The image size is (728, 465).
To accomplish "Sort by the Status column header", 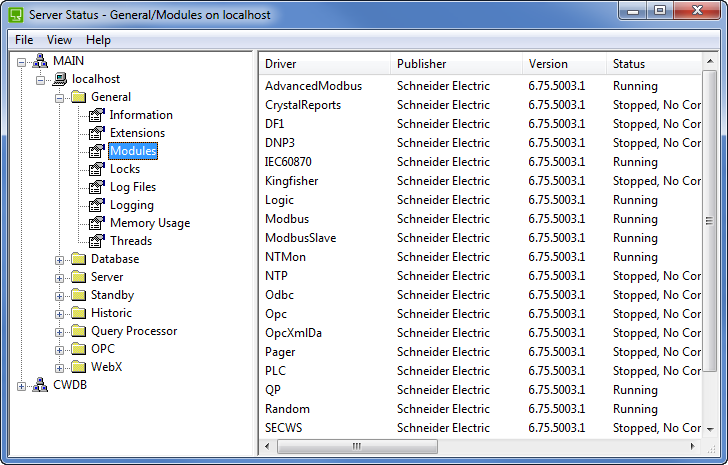I will [654, 64].
